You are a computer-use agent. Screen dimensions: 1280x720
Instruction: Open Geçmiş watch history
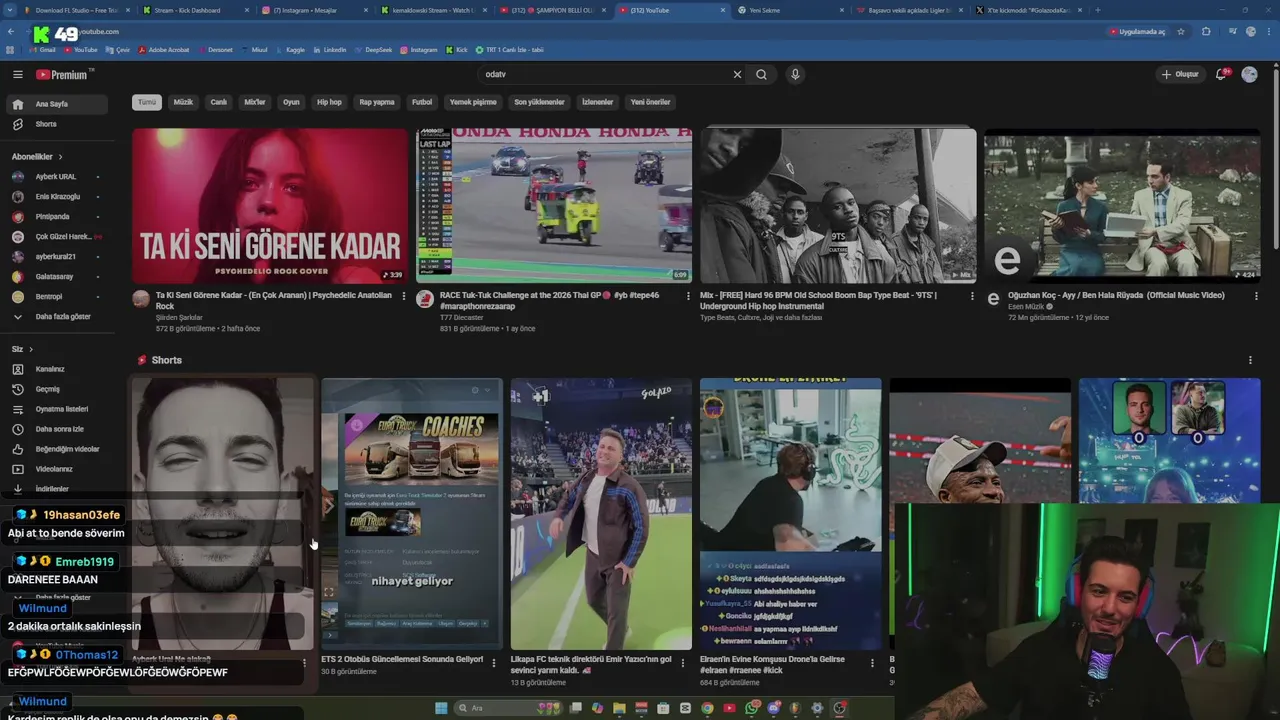pos(57,389)
